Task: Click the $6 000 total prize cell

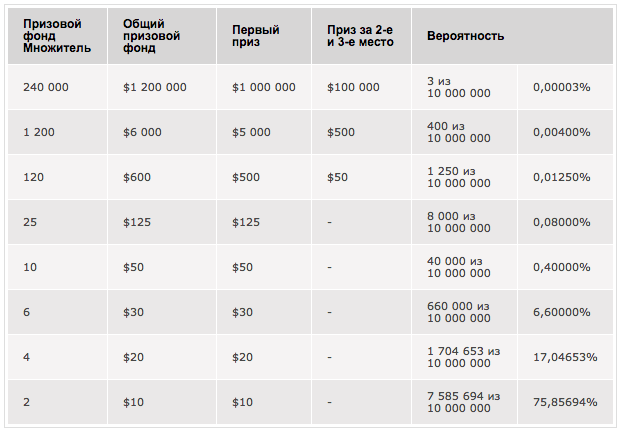Action: [162, 132]
